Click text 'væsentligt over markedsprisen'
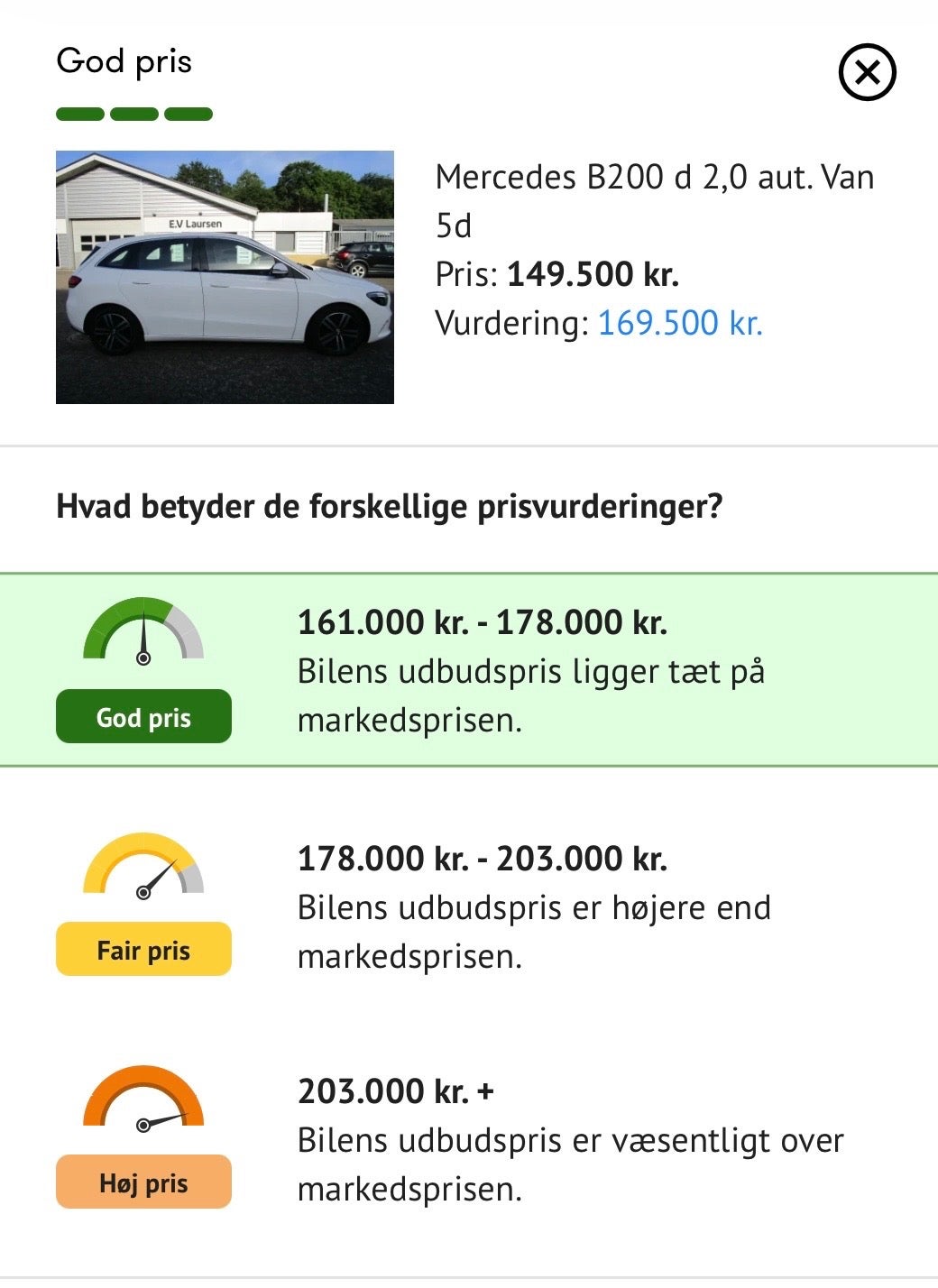The width and height of the screenshot is (938, 1288). click(x=571, y=1164)
